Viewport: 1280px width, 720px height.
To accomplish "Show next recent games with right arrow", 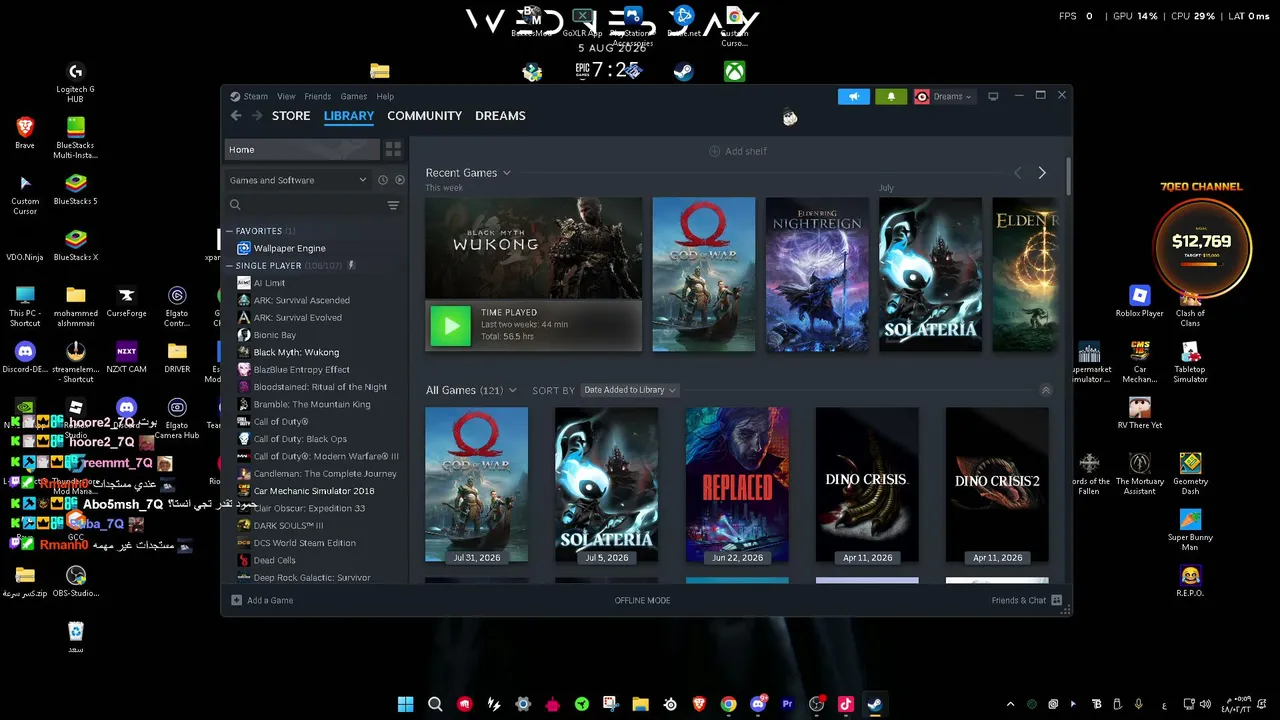I will point(1042,173).
